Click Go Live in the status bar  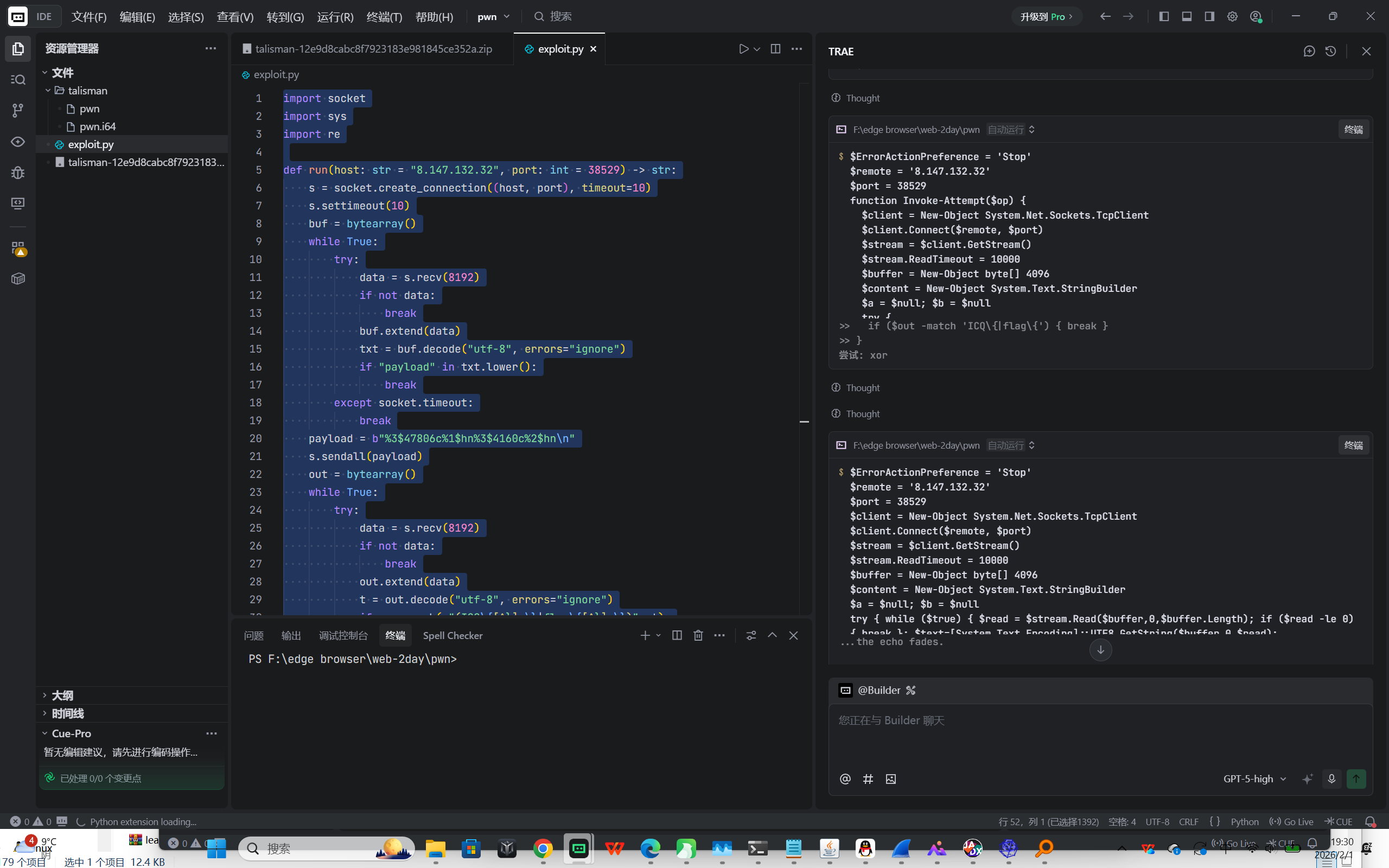[x=1291, y=821]
